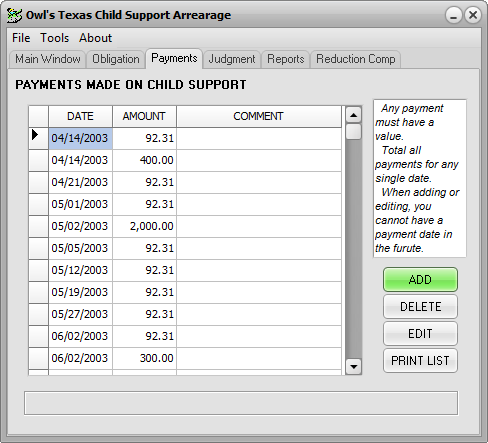Select current row indicator arrow for first payment
Screen dimensions: 488x443
pos(35,135)
